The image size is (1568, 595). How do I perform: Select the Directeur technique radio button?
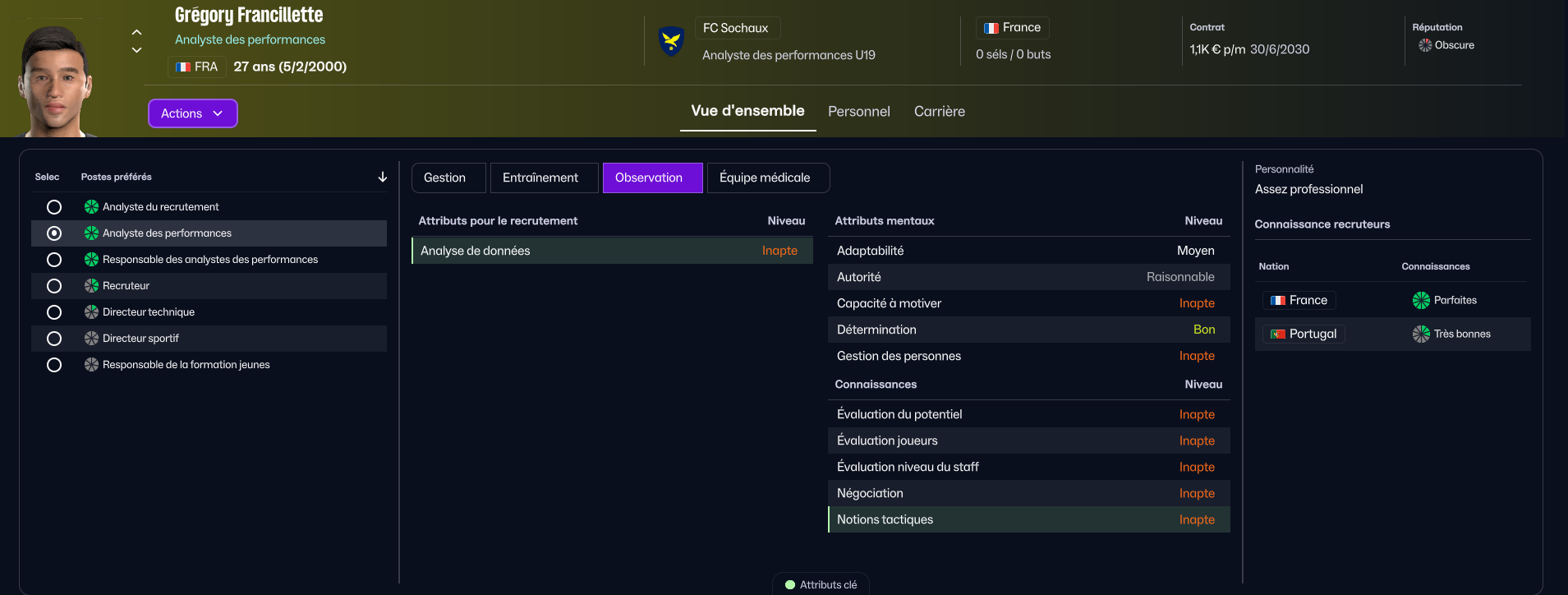click(x=54, y=312)
